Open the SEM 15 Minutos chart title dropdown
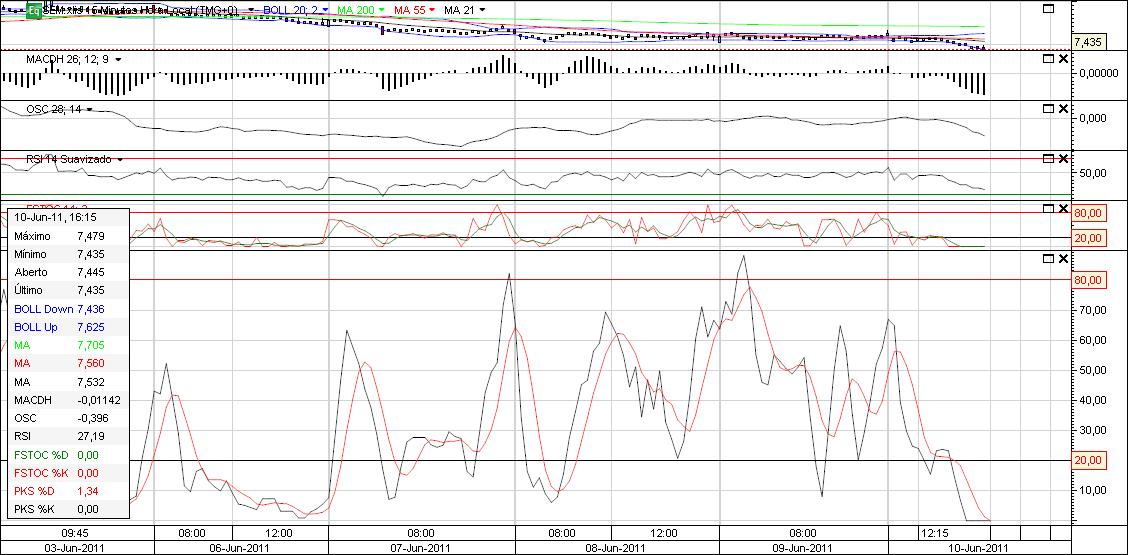 [x=252, y=10]
